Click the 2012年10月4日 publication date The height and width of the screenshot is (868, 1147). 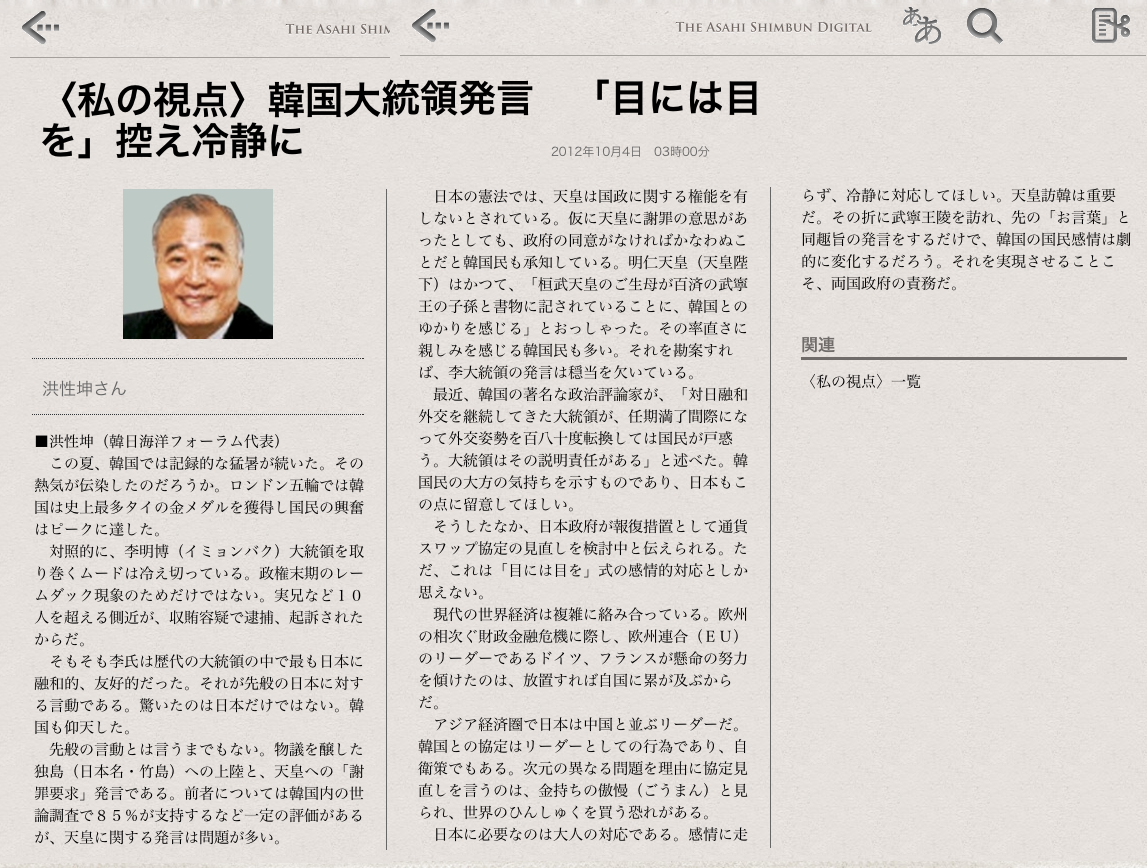(x=630, y=152)
